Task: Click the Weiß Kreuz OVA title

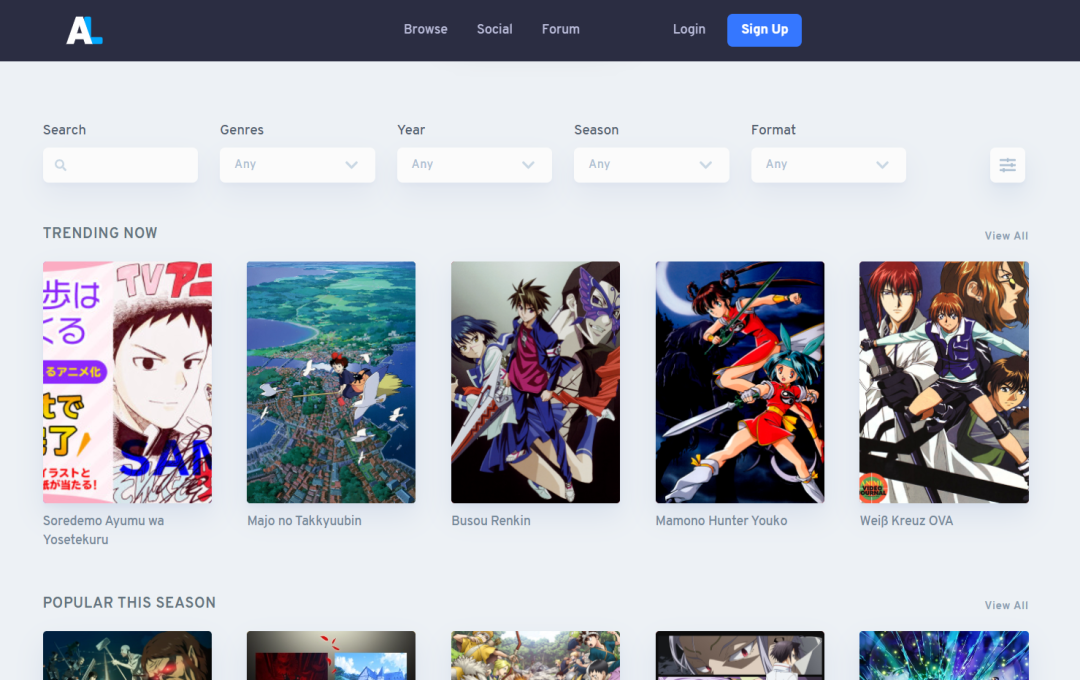Action: 906,521
